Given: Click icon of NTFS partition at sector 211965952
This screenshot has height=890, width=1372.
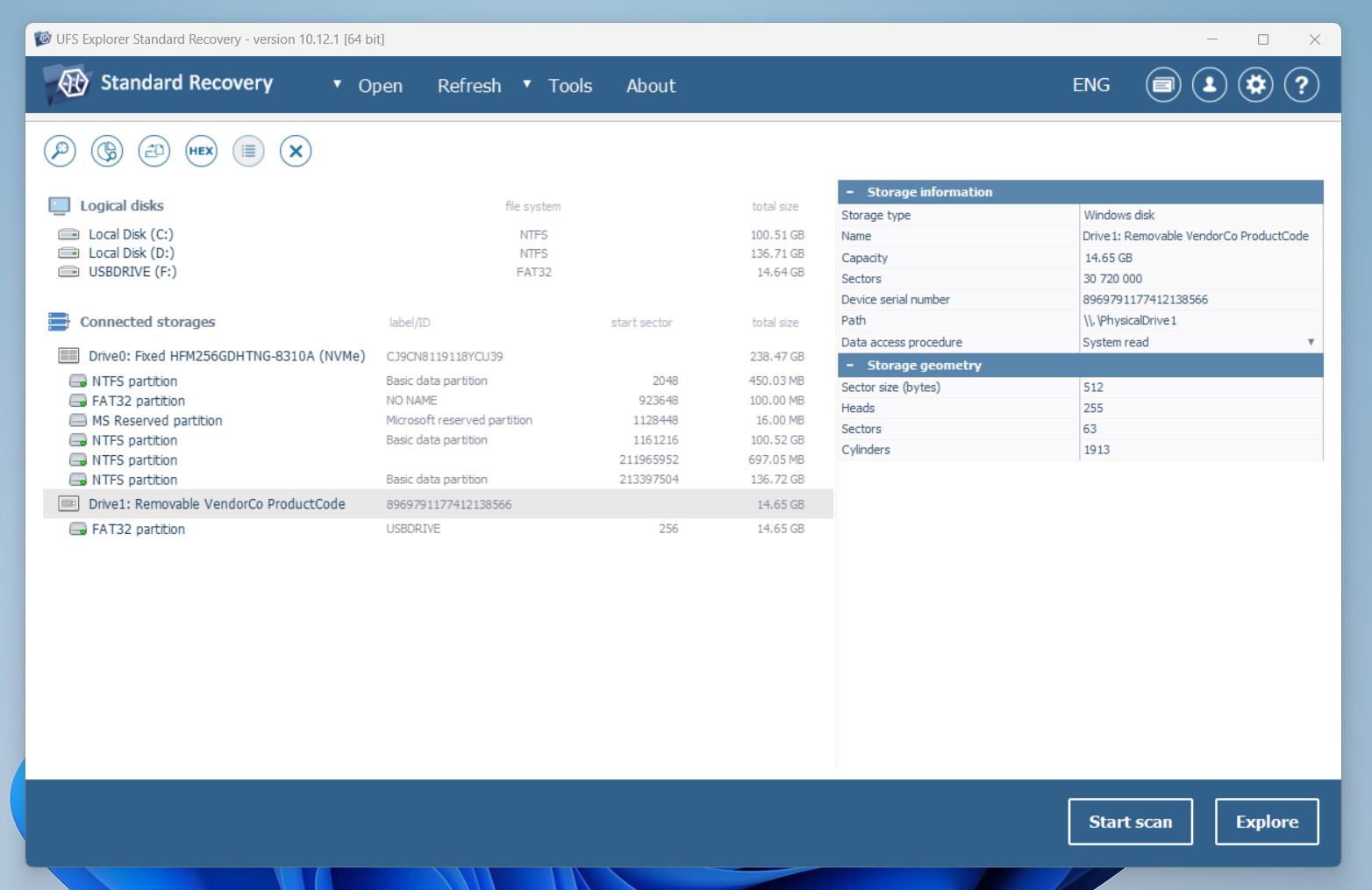Looking at the screenshot, I should (x=78, y=460).
